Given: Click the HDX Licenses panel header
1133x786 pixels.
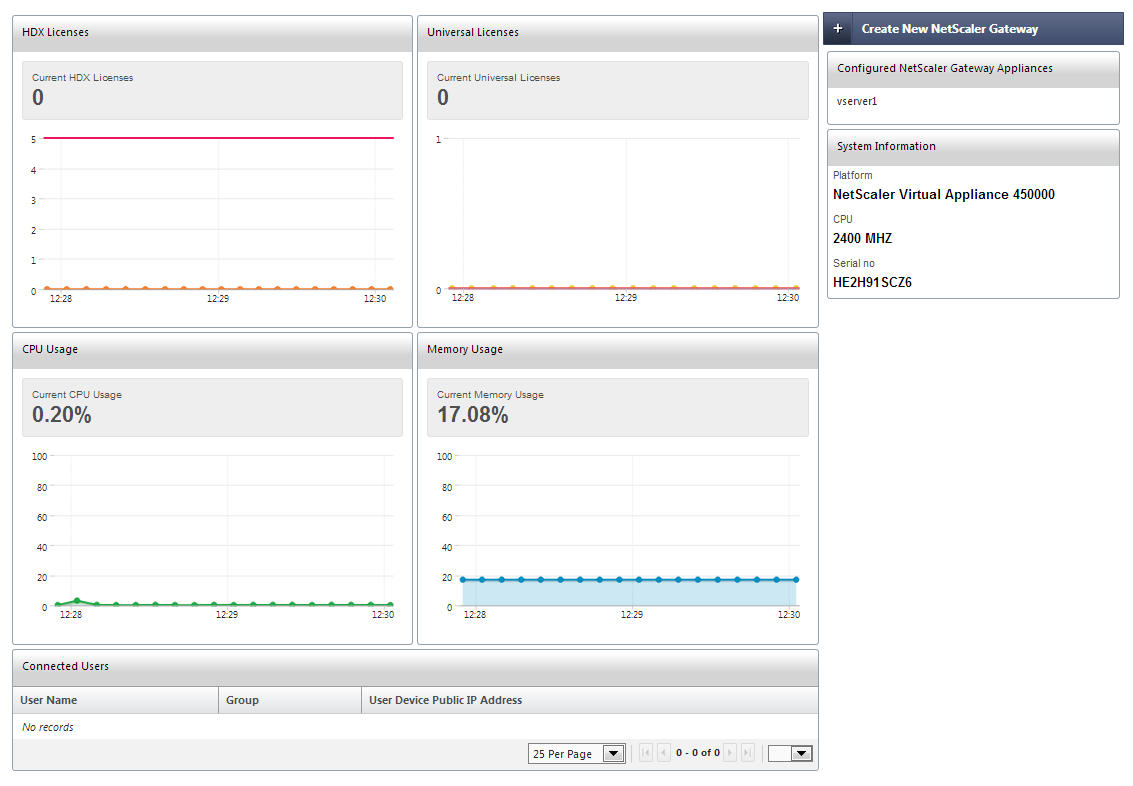Looking at the screenshot, I should (212, 32).
